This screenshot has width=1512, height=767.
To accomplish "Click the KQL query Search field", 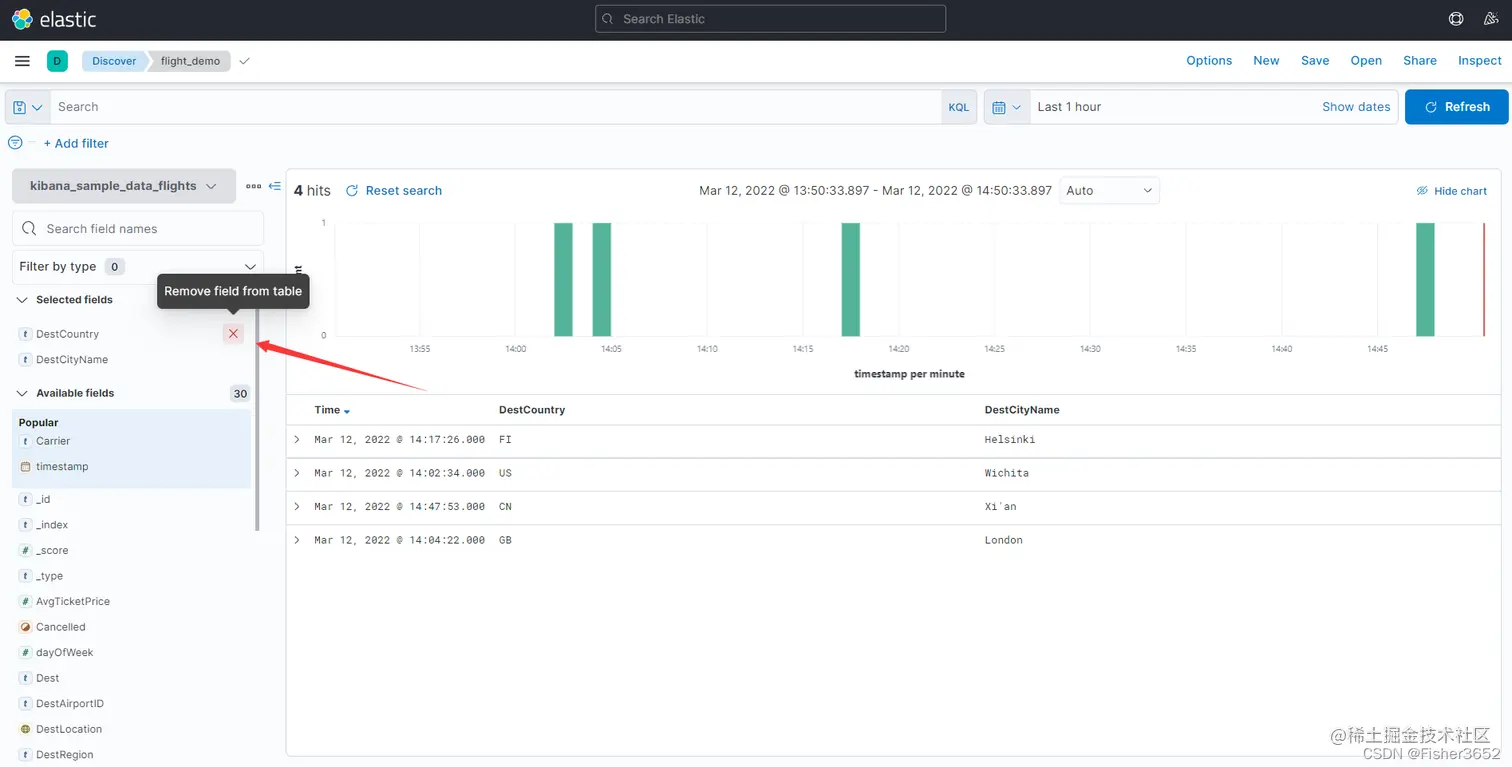I will [496, 107].
